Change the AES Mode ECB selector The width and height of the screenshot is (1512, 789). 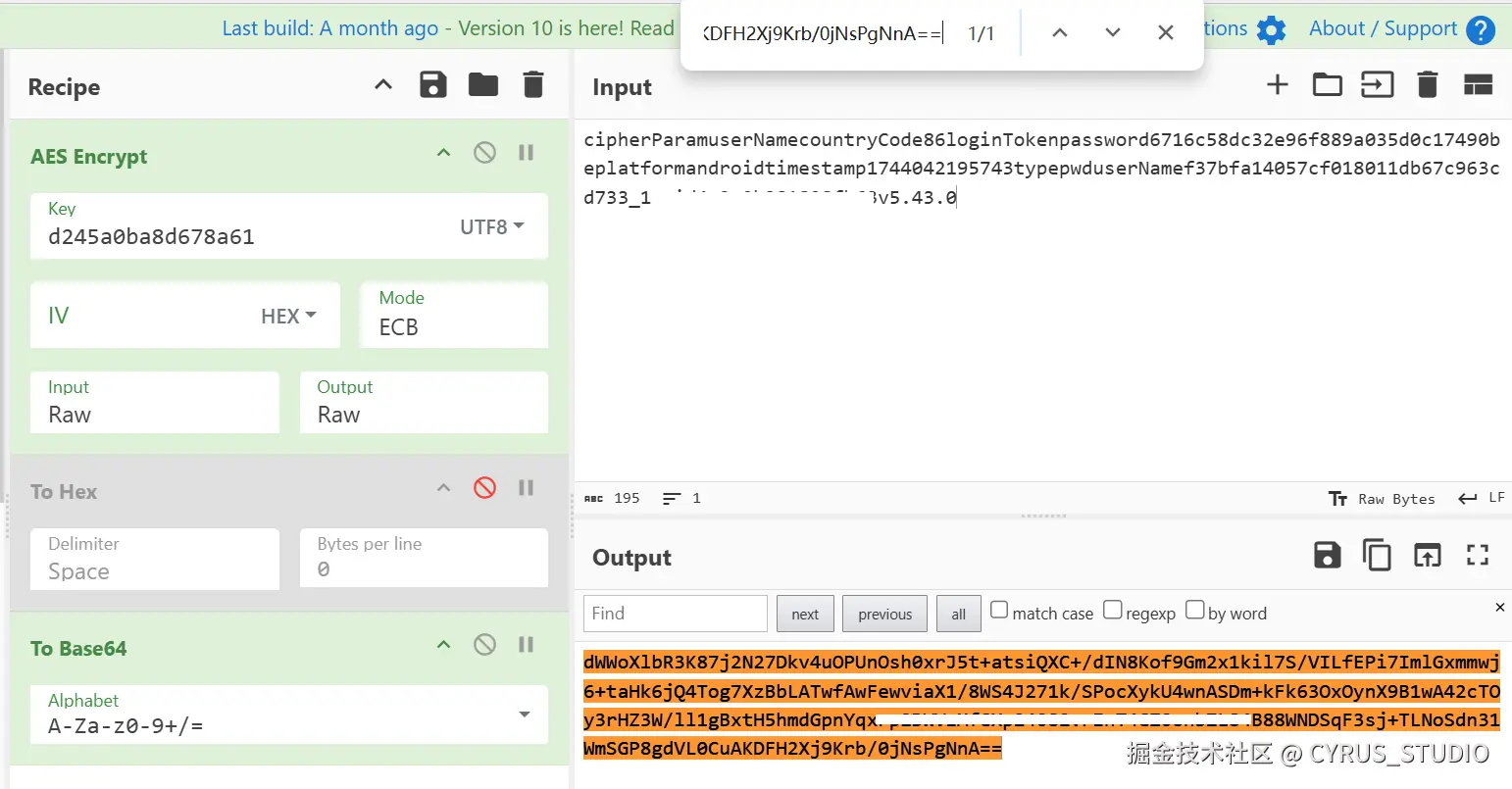click(453, 315)
